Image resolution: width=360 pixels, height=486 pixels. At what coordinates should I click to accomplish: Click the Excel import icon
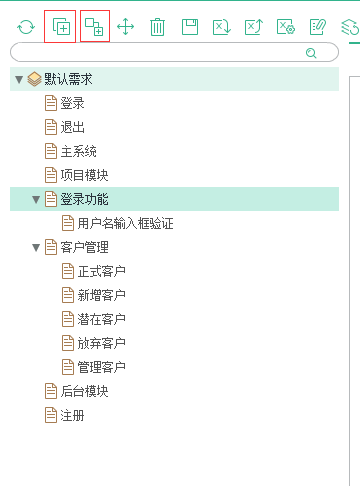(x=222, y=27)
